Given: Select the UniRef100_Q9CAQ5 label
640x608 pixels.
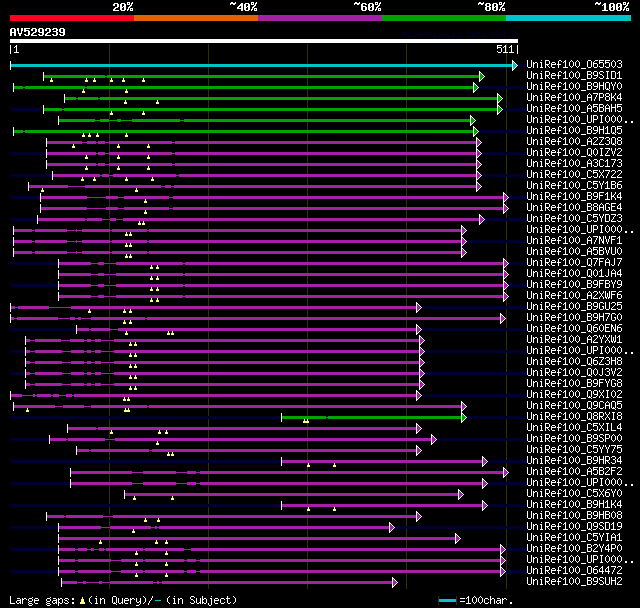Looking at the screenshot, I should click(574, 406).
